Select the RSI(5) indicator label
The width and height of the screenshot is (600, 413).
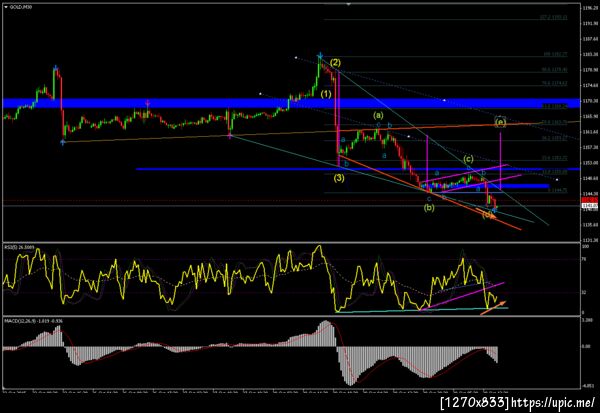19,247
